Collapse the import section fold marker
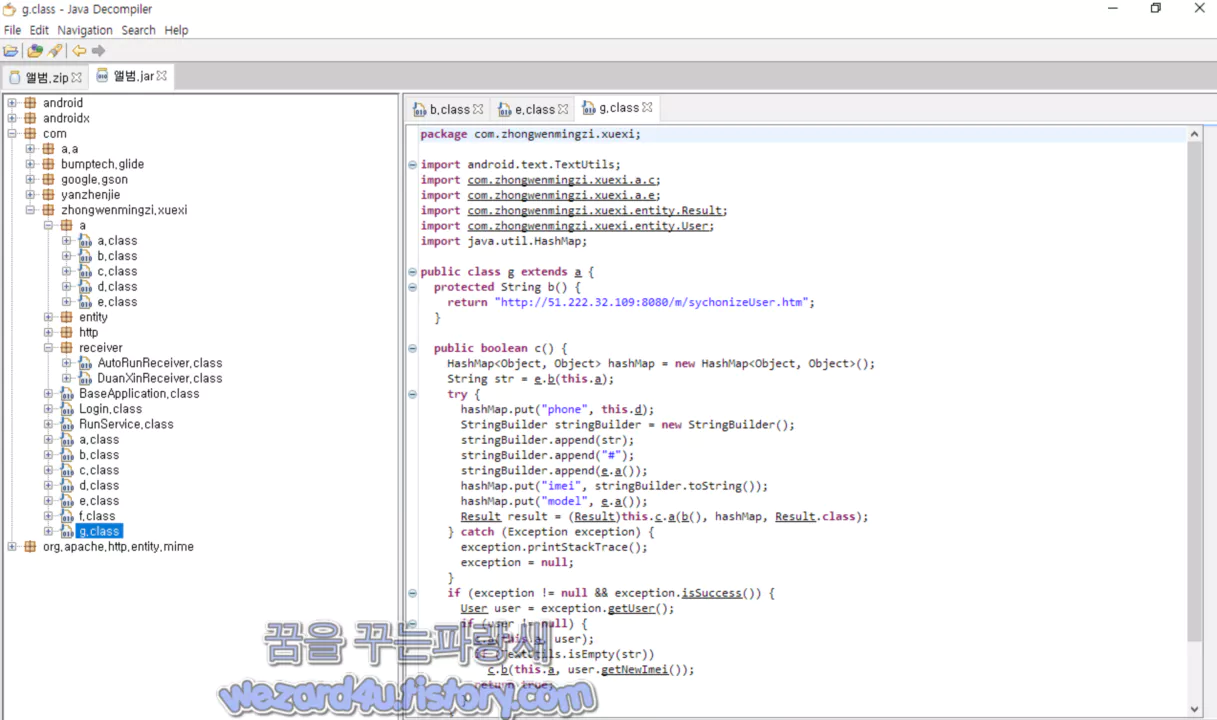The height and width of the screenshot is (720, 1217). (x=412, y=165)
